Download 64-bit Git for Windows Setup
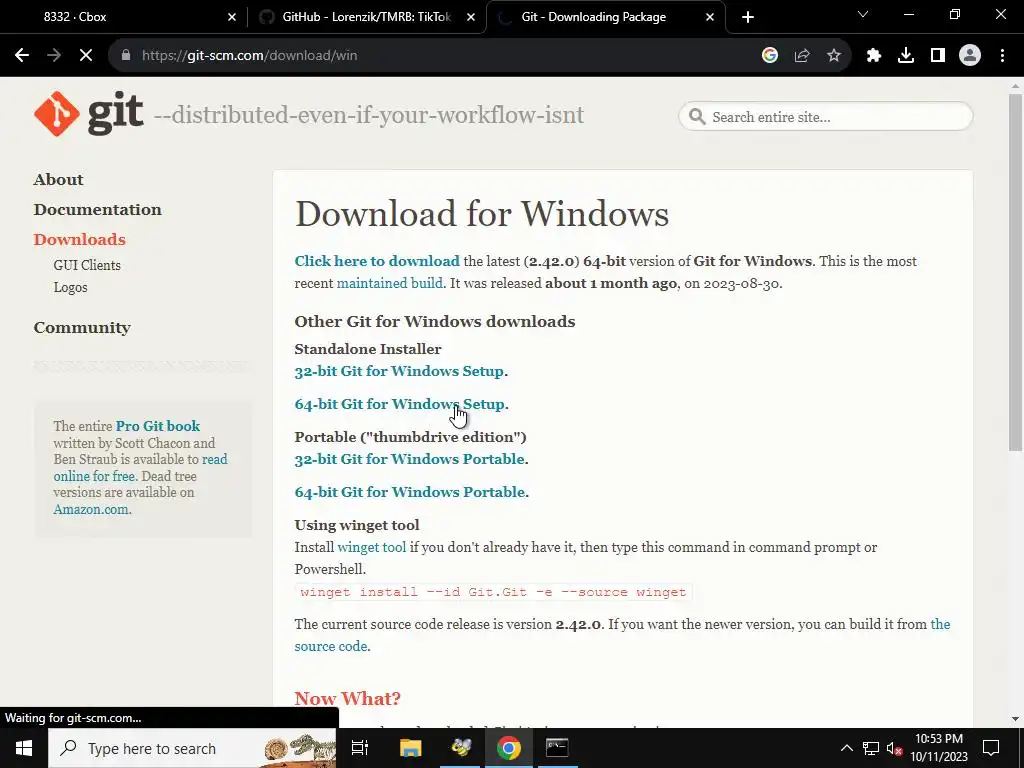The height and width of the screenshot is (768, 1024). pyautogui.click(x=400, y=404)
